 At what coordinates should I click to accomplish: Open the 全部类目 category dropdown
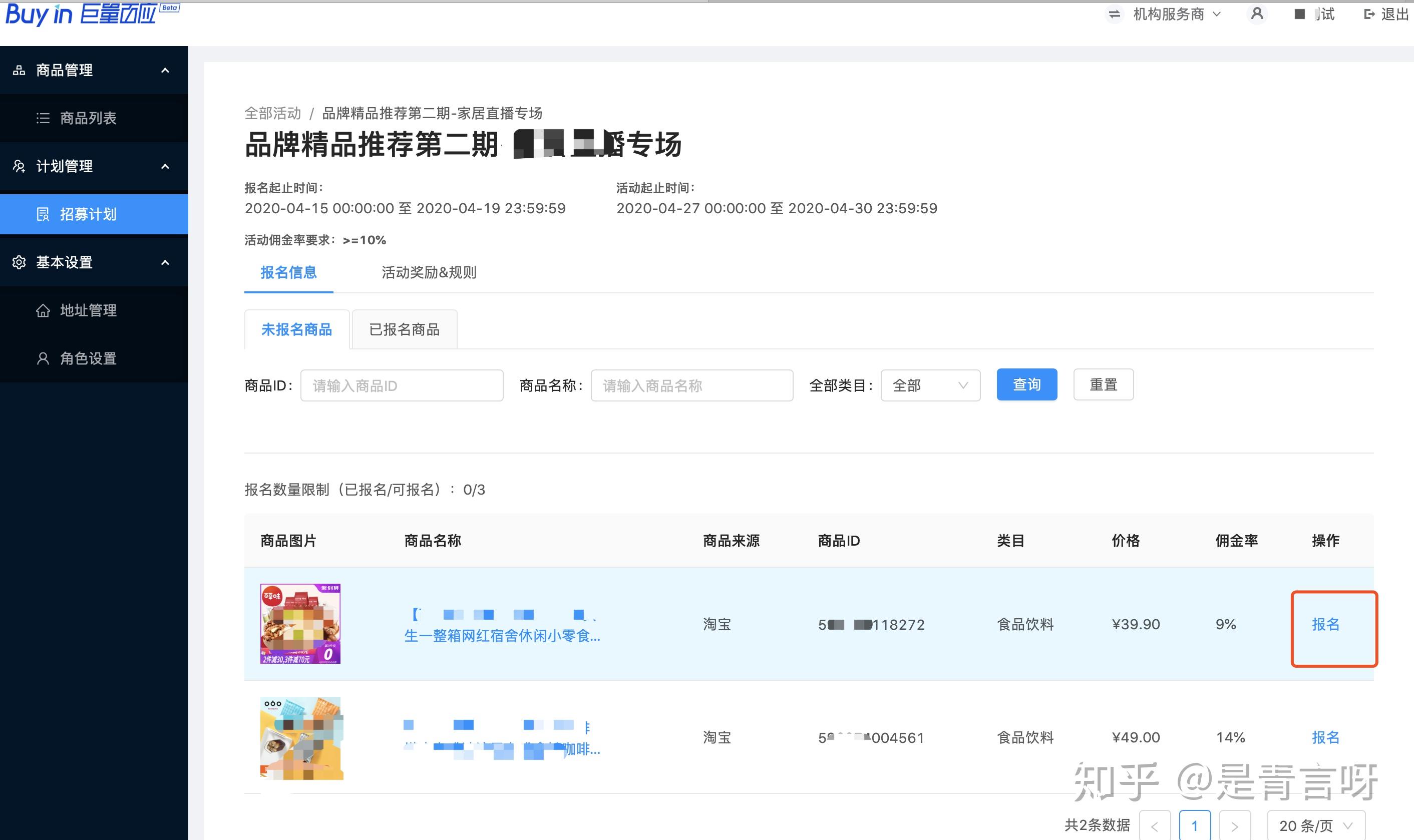(x=931, y=385)
